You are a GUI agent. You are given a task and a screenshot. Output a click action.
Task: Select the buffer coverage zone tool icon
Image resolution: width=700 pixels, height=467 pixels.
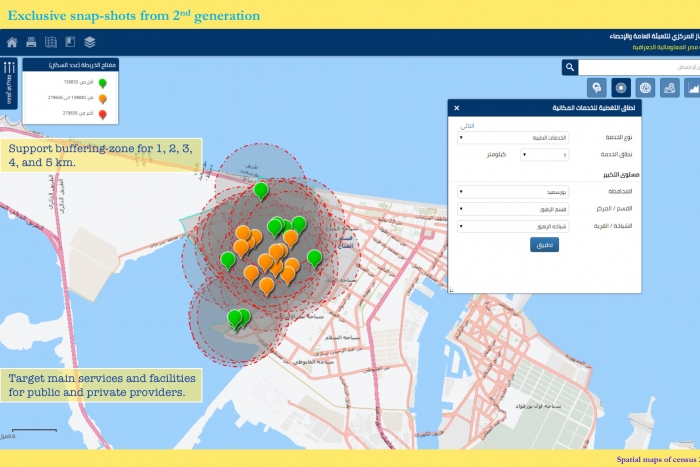tap(621, 88)
